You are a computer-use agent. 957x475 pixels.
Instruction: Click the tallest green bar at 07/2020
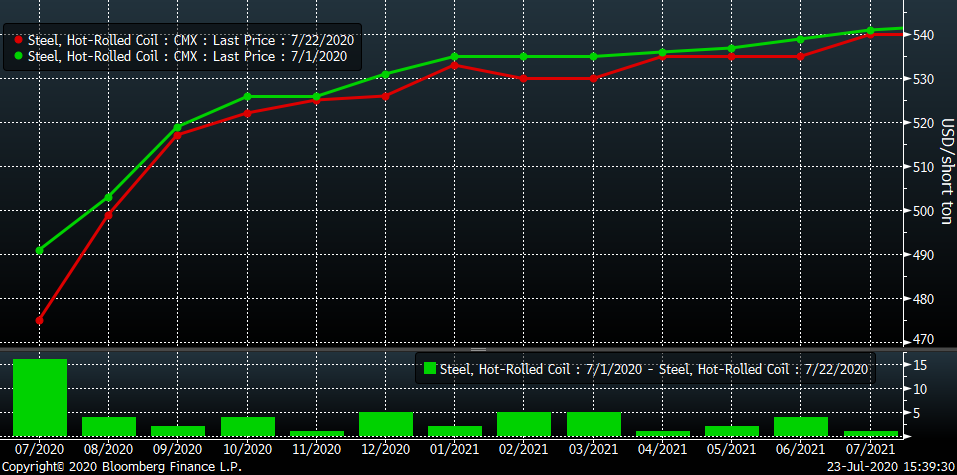[39, 397]
